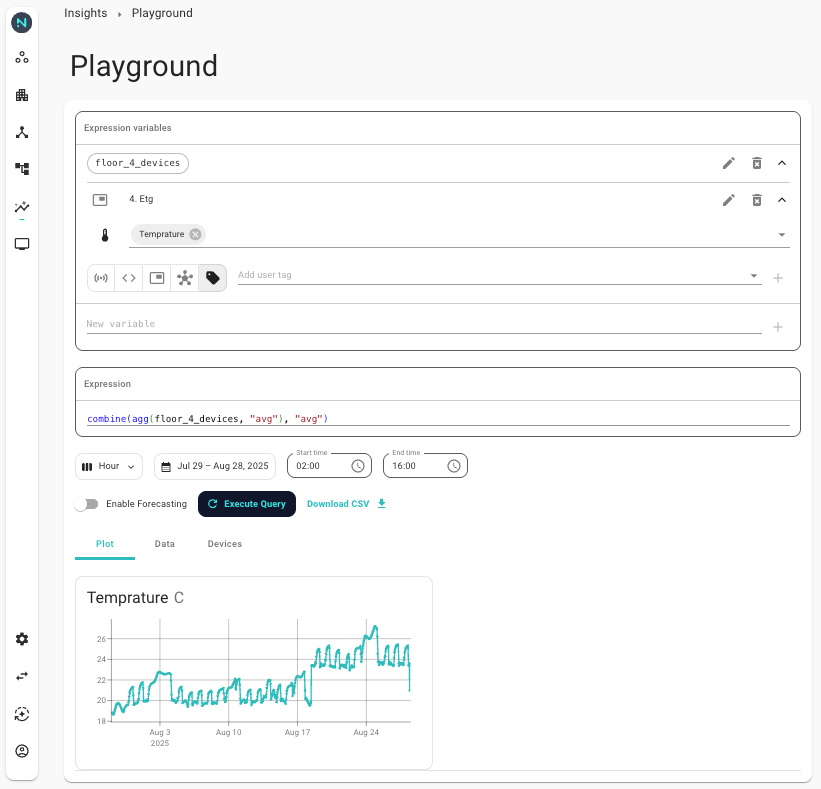Click the Expression variables heading
Viewport: 821px width, 789px height.
[x=128, y=128]
